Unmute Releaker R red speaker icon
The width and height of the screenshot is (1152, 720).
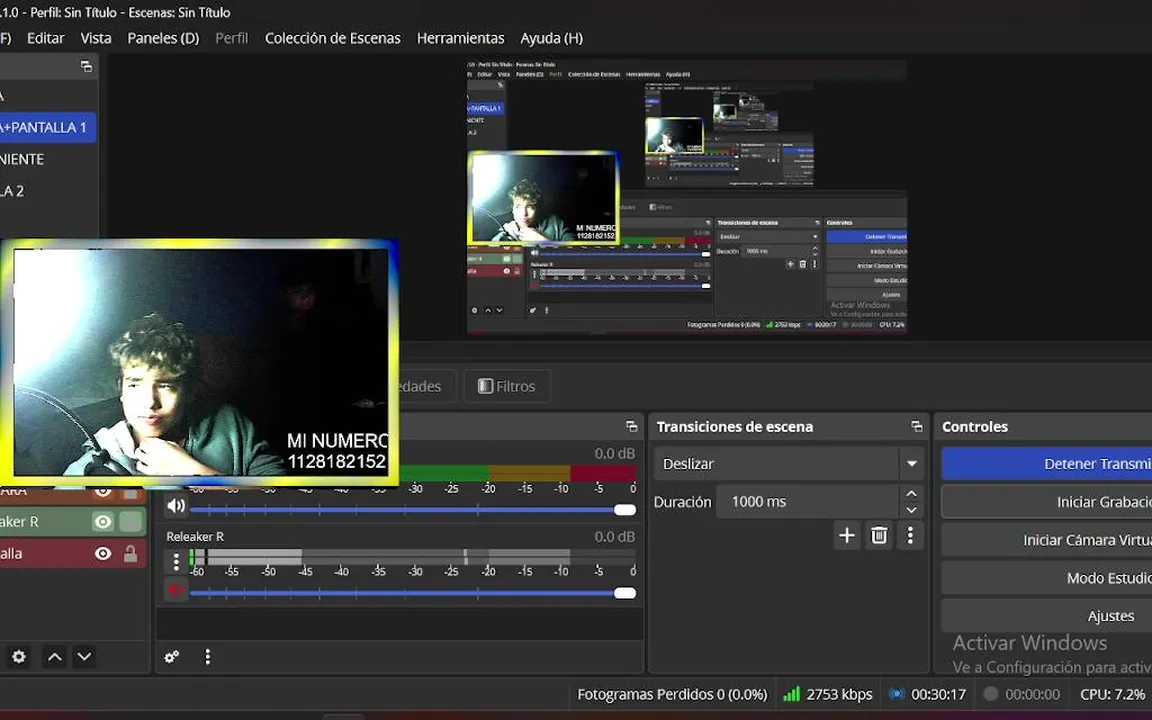click(x=176, y=590)
